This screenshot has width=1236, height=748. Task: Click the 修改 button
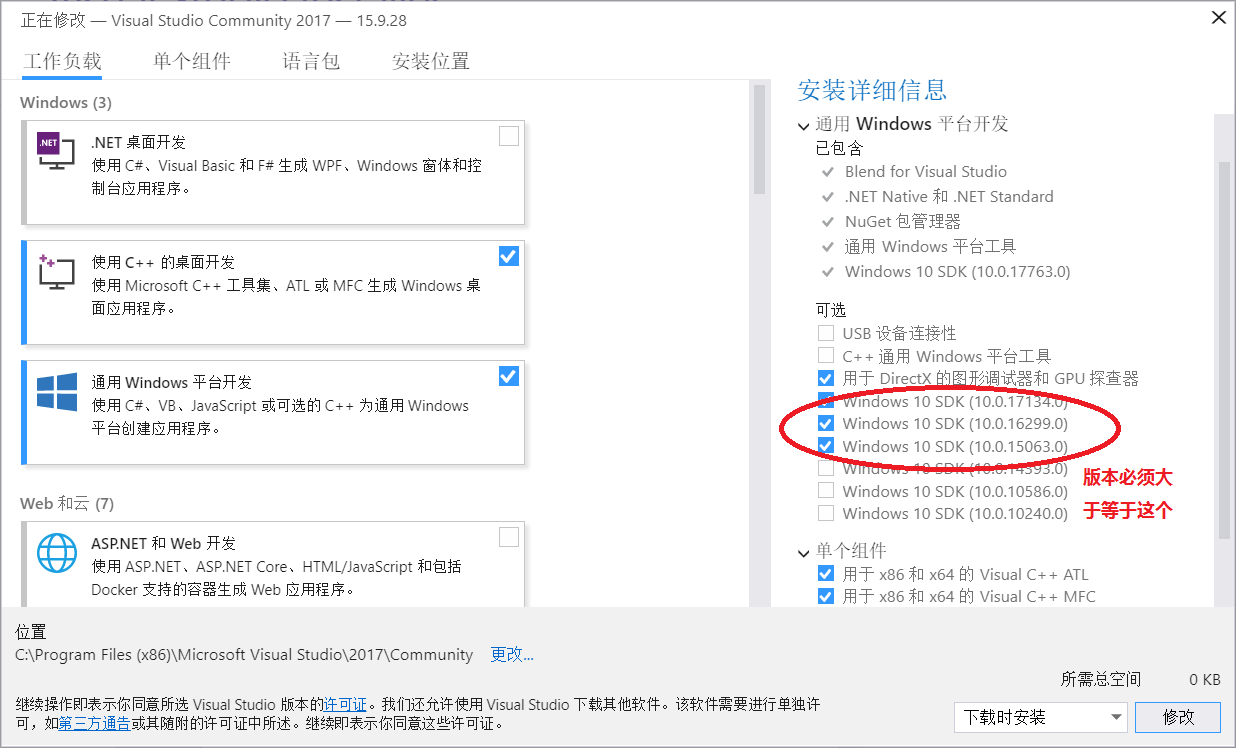coord(1178,717)
